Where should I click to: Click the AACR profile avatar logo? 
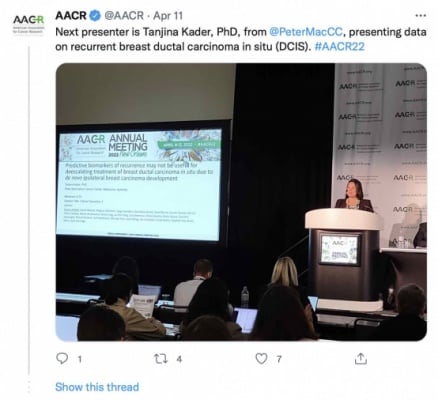(28, 24)
